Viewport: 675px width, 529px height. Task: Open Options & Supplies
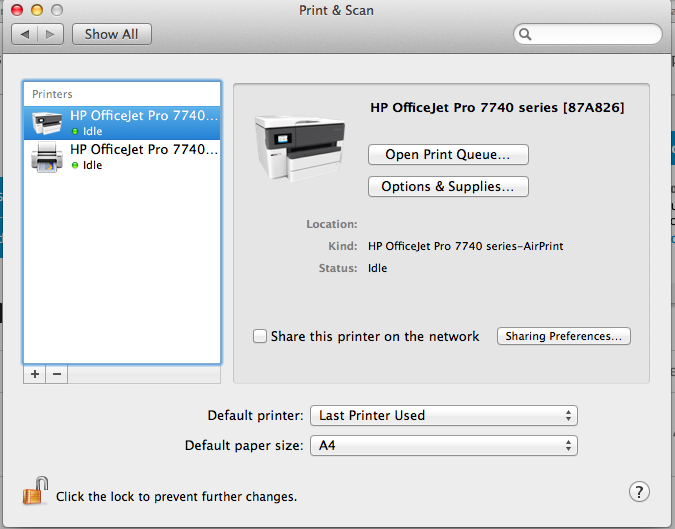[448, 187]
